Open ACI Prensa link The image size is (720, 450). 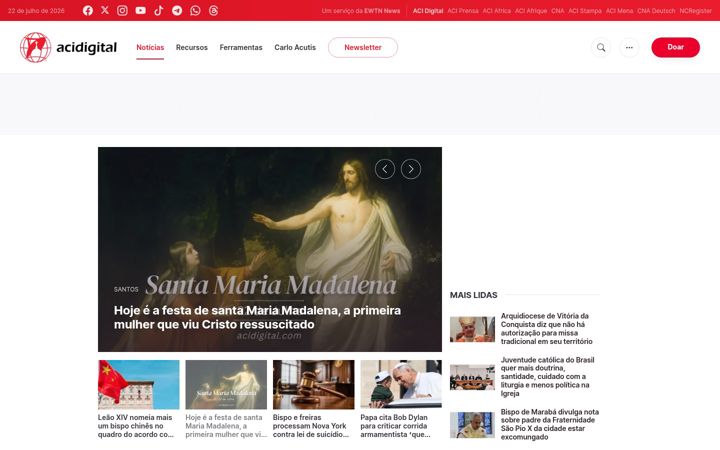tap(463, 11)
